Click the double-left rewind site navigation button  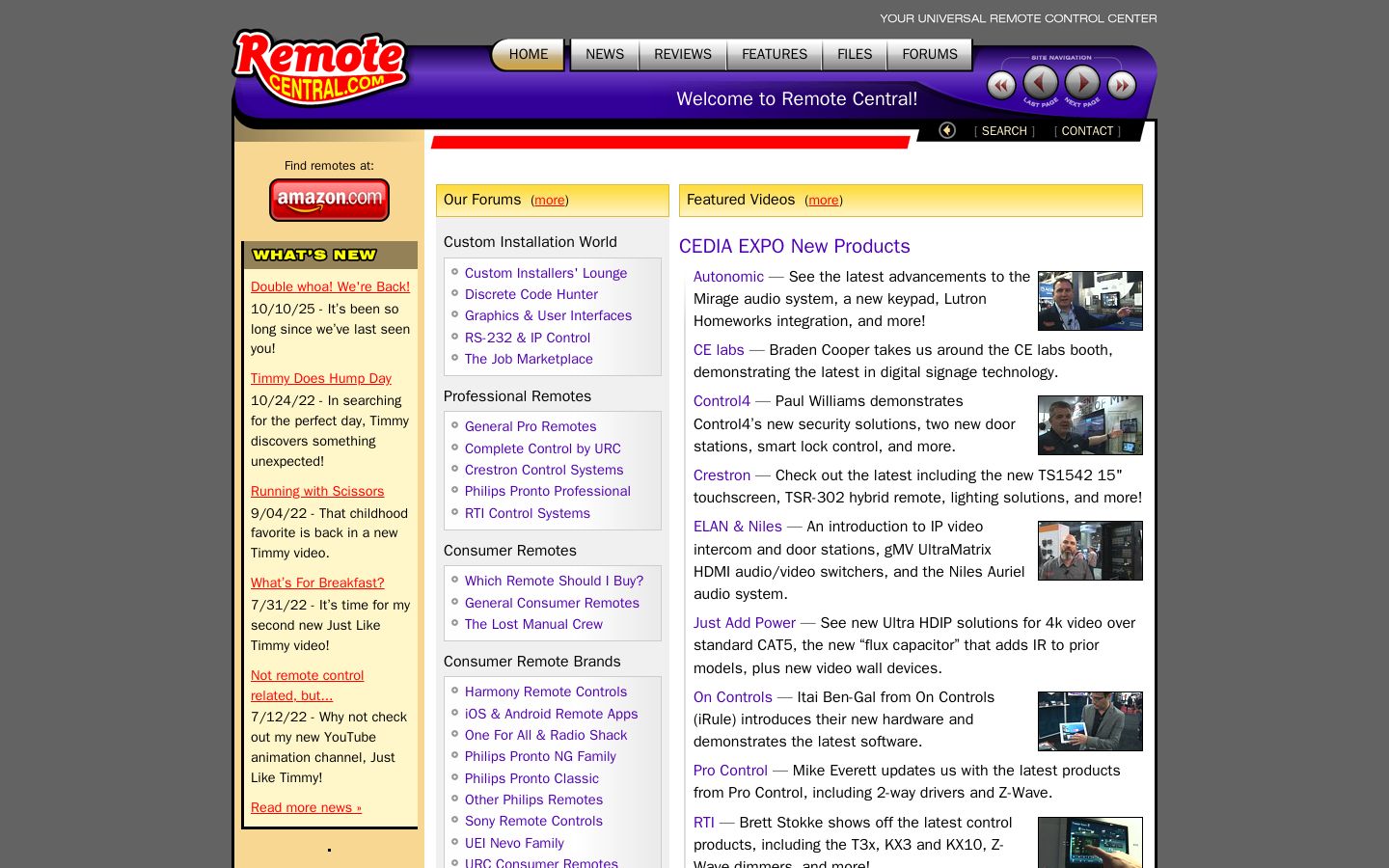[x=1001, y=85]
